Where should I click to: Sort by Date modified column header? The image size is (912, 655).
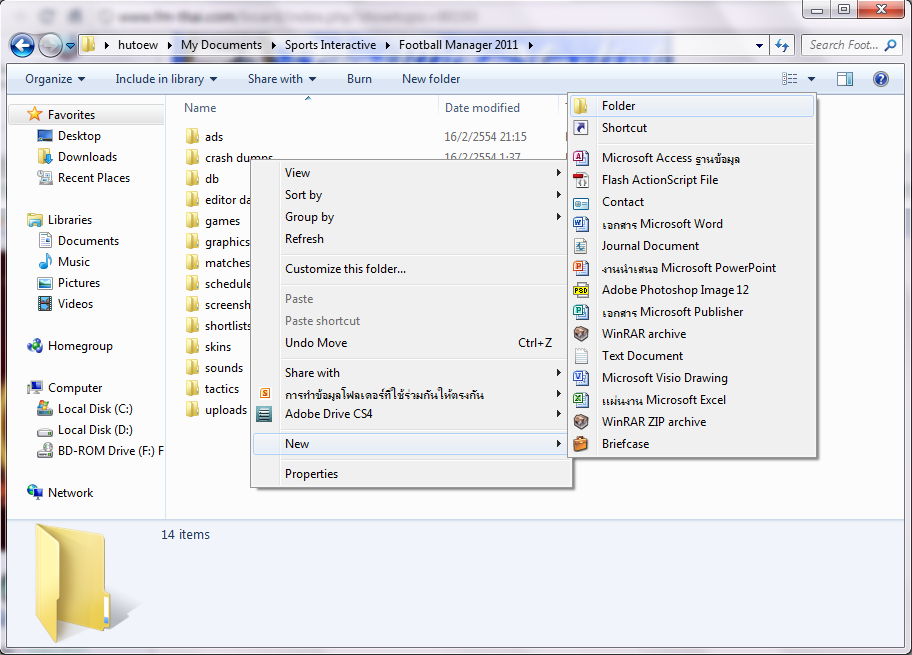(x=482, y=108)
